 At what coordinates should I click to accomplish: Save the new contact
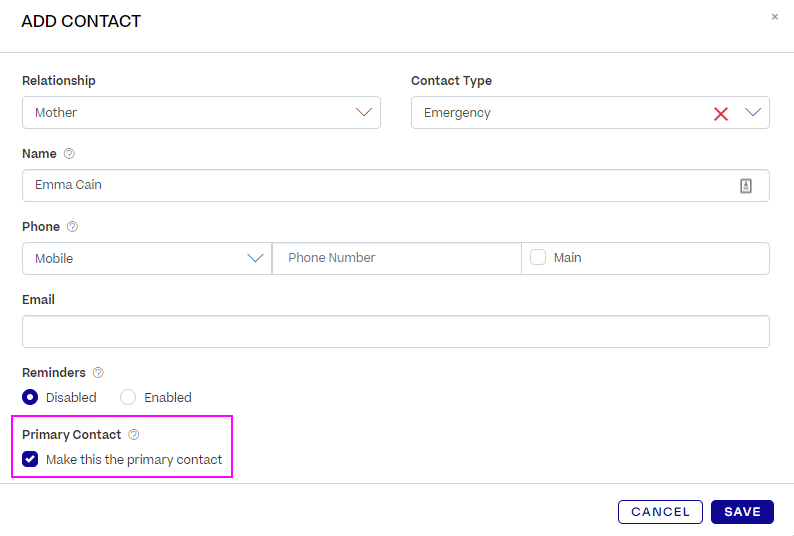(742, 512)
